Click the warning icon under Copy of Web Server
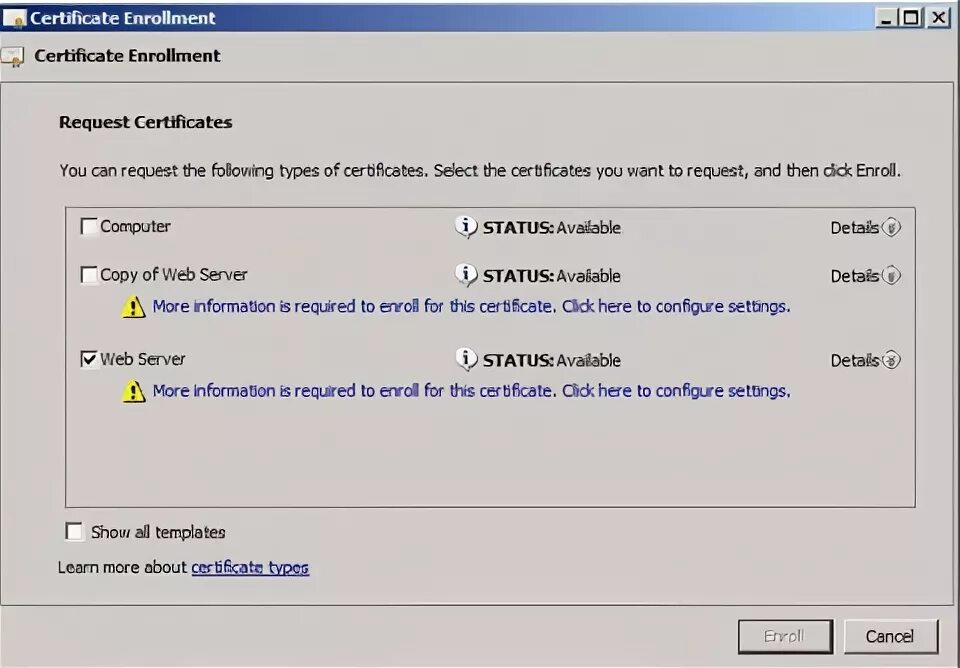The height and width of the screenshot is (668, 960). click(x=133, y=306)
